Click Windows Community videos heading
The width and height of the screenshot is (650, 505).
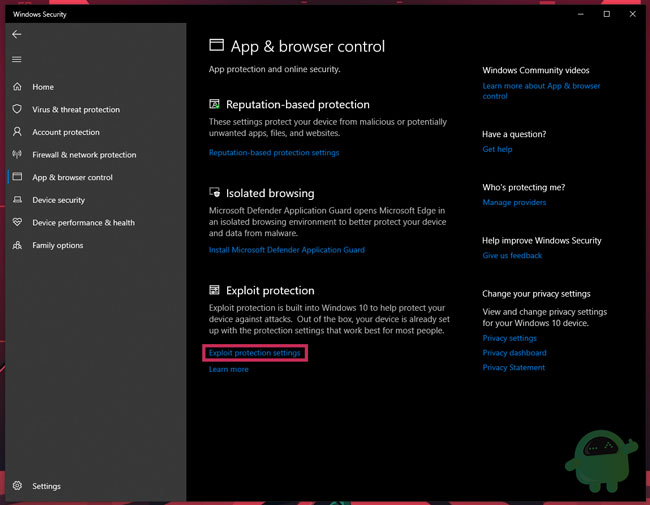536,70
